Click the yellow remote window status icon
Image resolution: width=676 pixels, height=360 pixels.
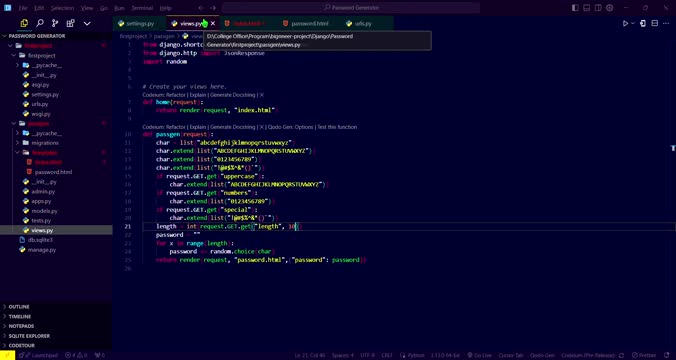(7, 355)
